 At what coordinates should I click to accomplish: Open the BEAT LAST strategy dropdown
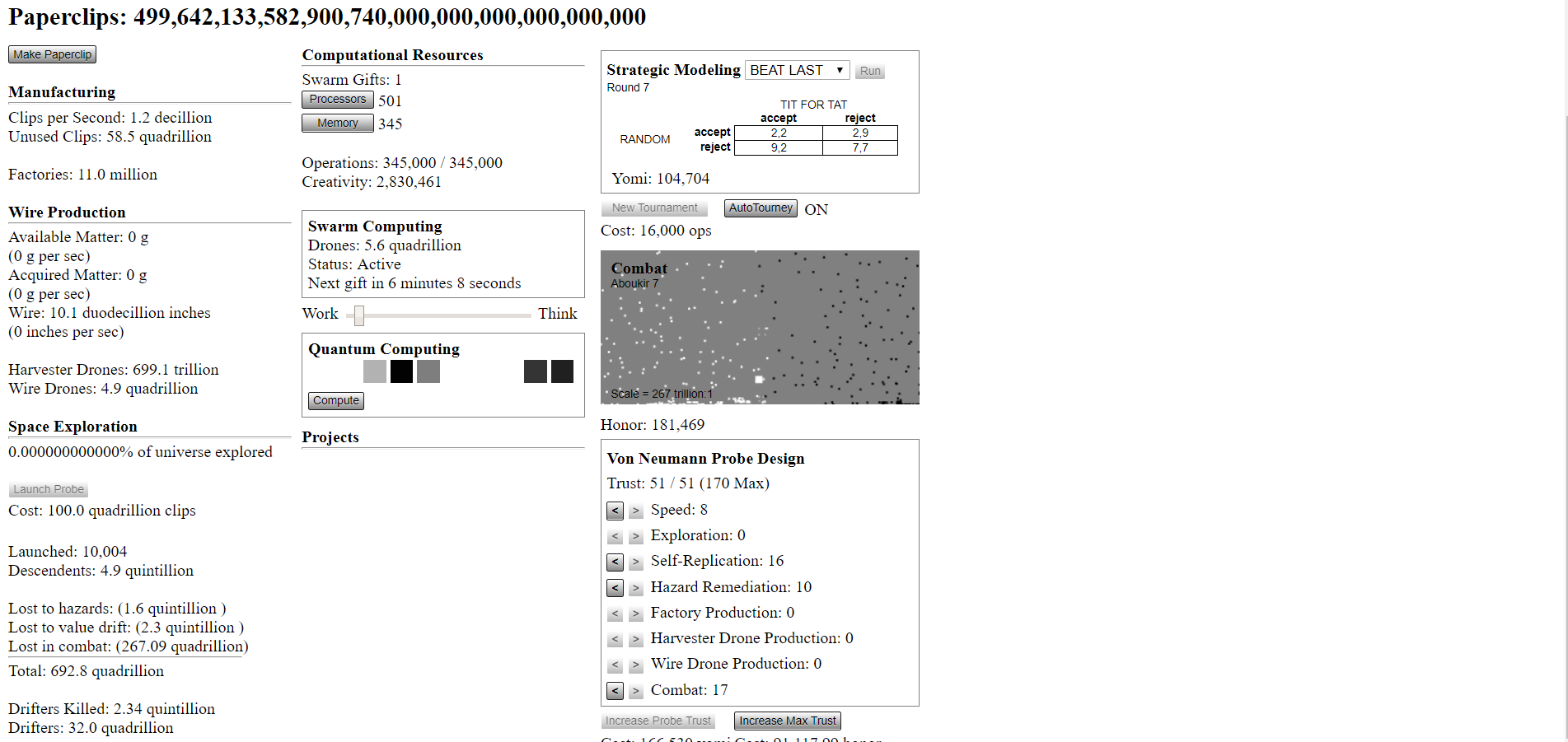pyautogui.click(x=797, y=70)
